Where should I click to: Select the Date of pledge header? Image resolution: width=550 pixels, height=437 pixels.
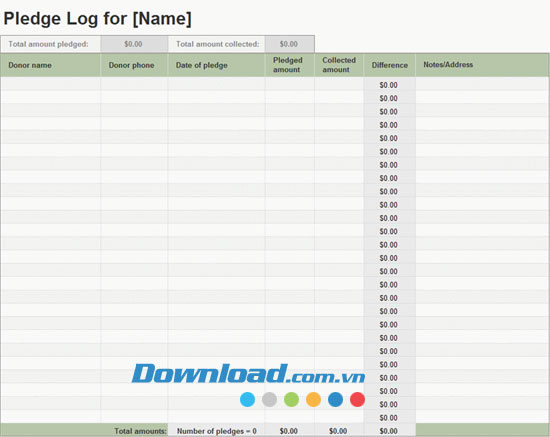tap(216, 65)
